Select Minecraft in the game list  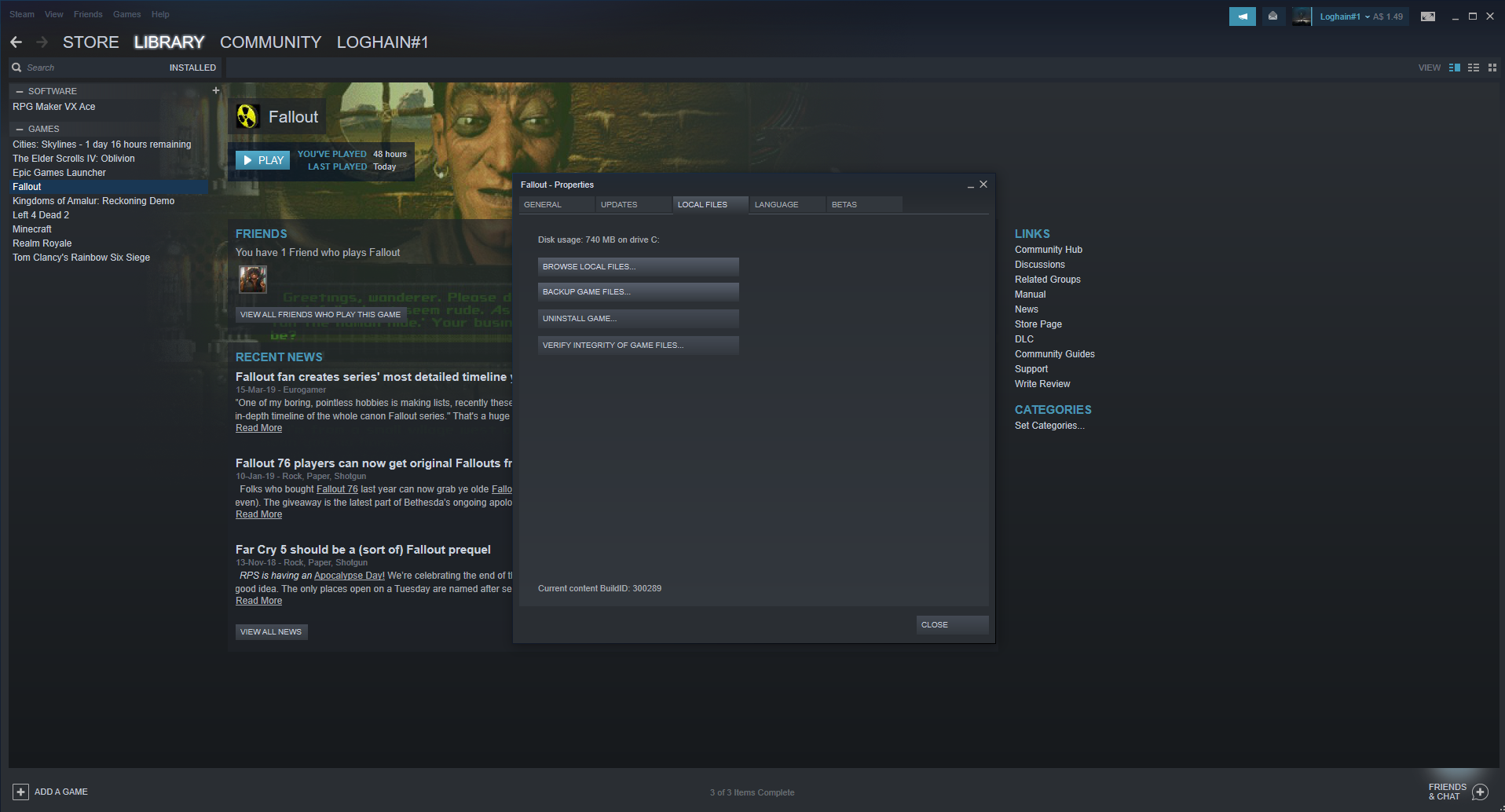point(32,229)
